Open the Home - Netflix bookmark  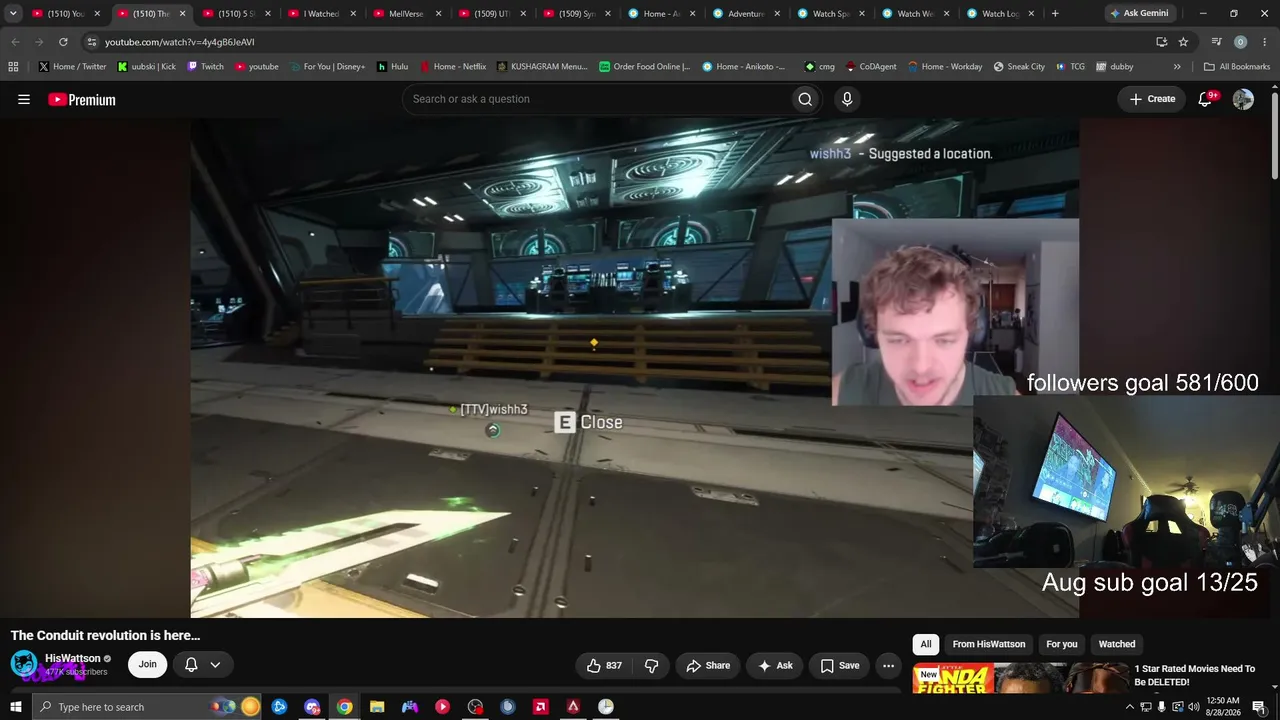(452, 67)
